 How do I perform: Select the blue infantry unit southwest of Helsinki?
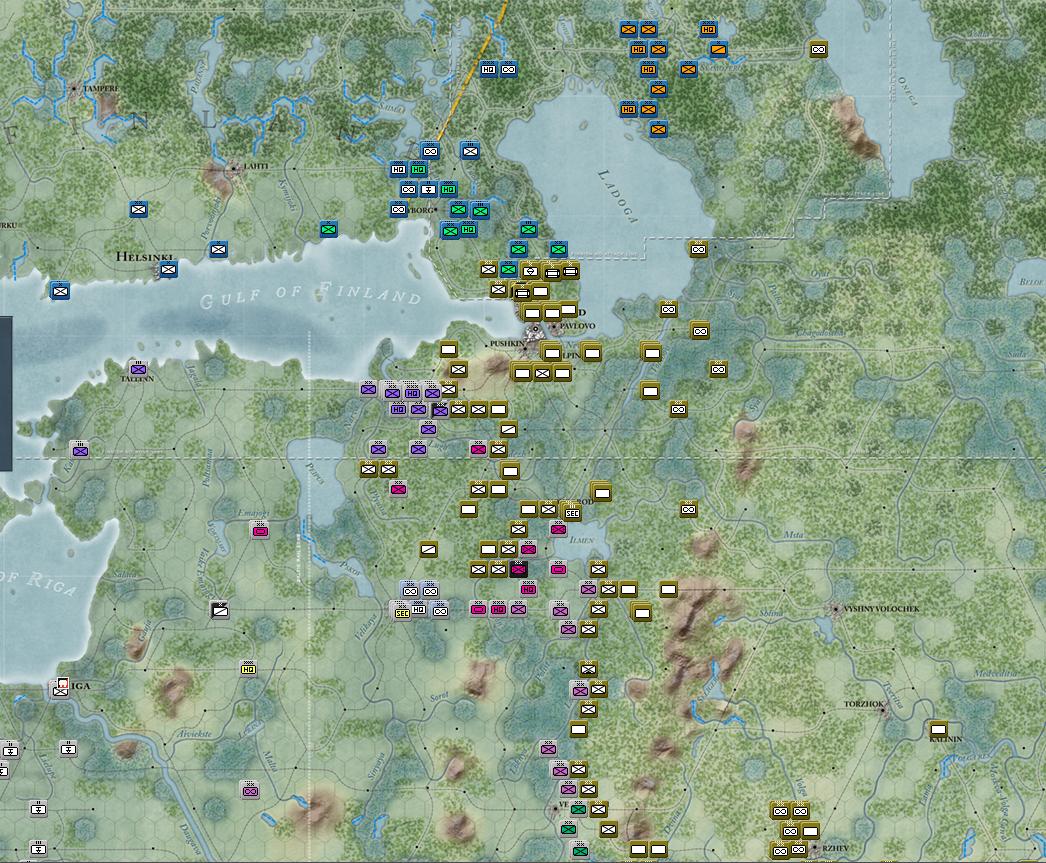point(60,291)
